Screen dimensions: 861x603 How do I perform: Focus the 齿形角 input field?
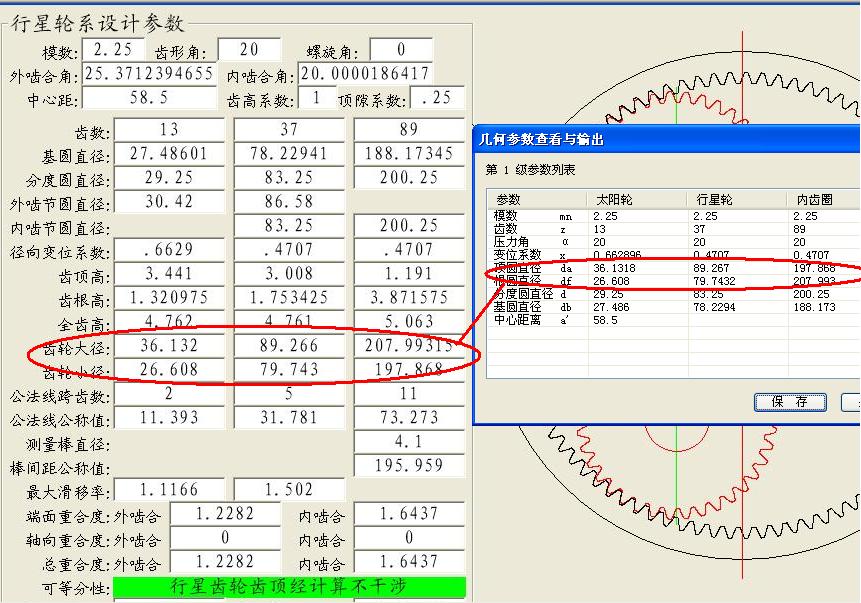click(x=249, y=50)
